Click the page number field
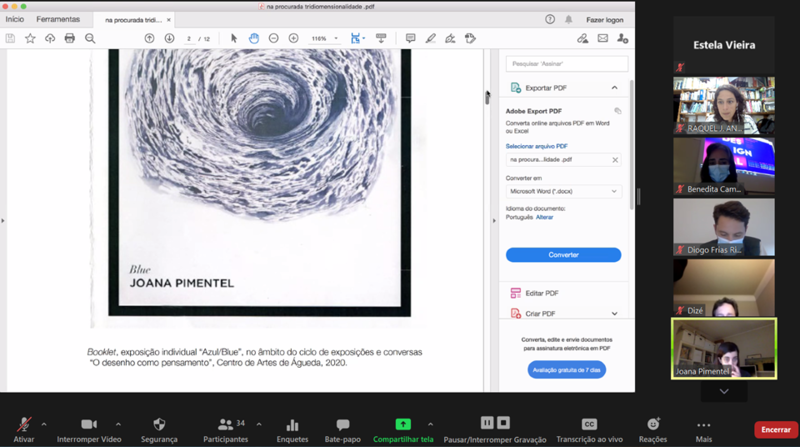This screenshot has width=800, height=447. (189, 39)
